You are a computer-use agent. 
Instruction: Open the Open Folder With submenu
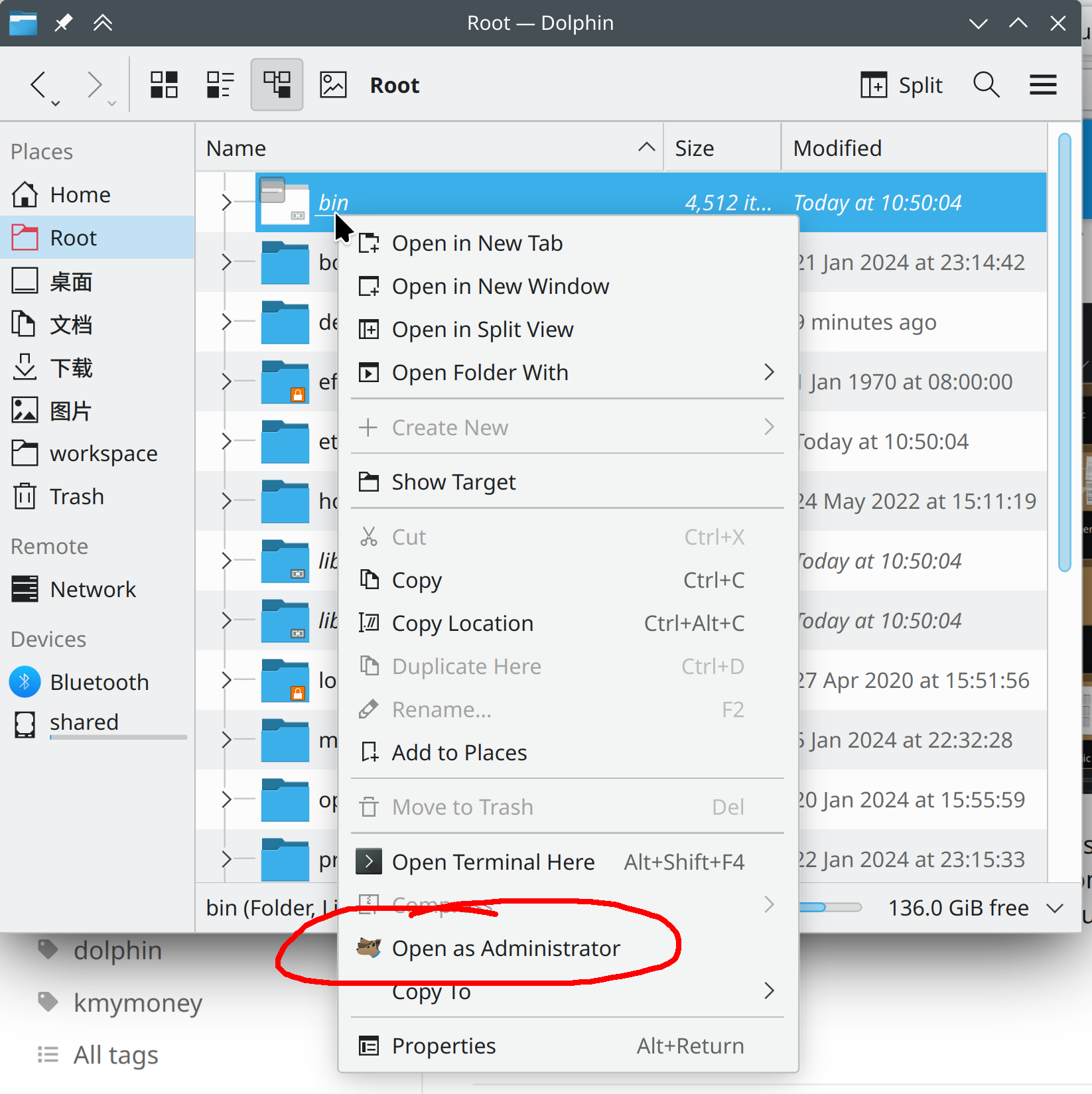point(480,372)
